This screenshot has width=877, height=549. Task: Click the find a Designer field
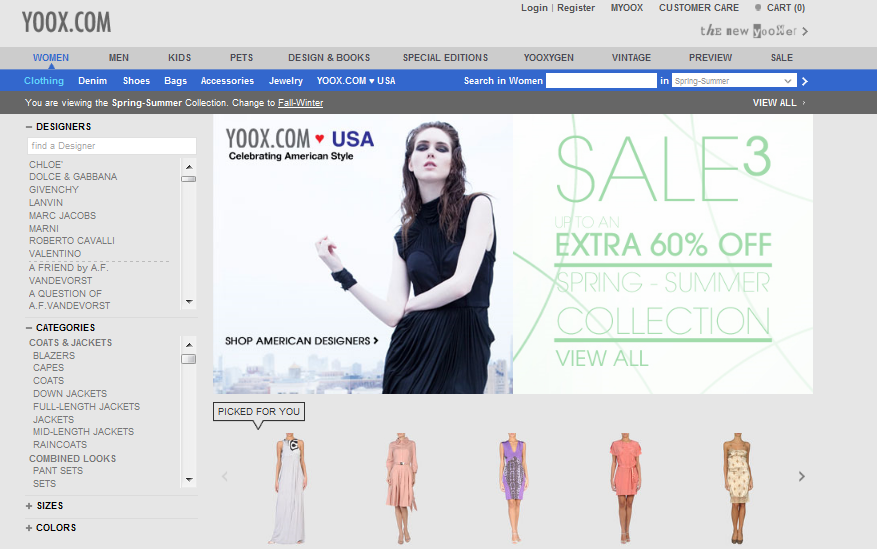(x=112, y=146)
